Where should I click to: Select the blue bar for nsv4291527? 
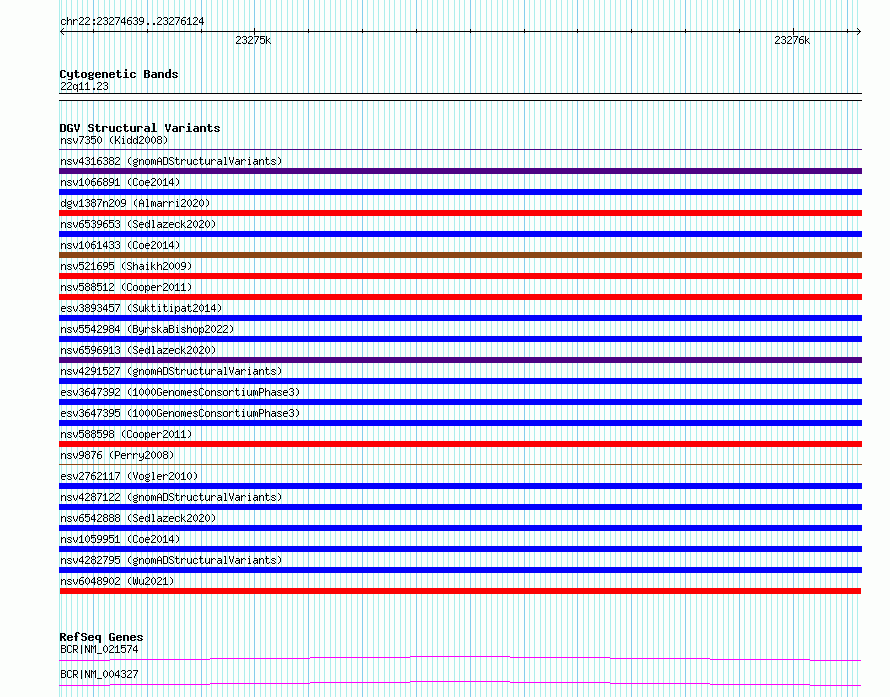460,381
